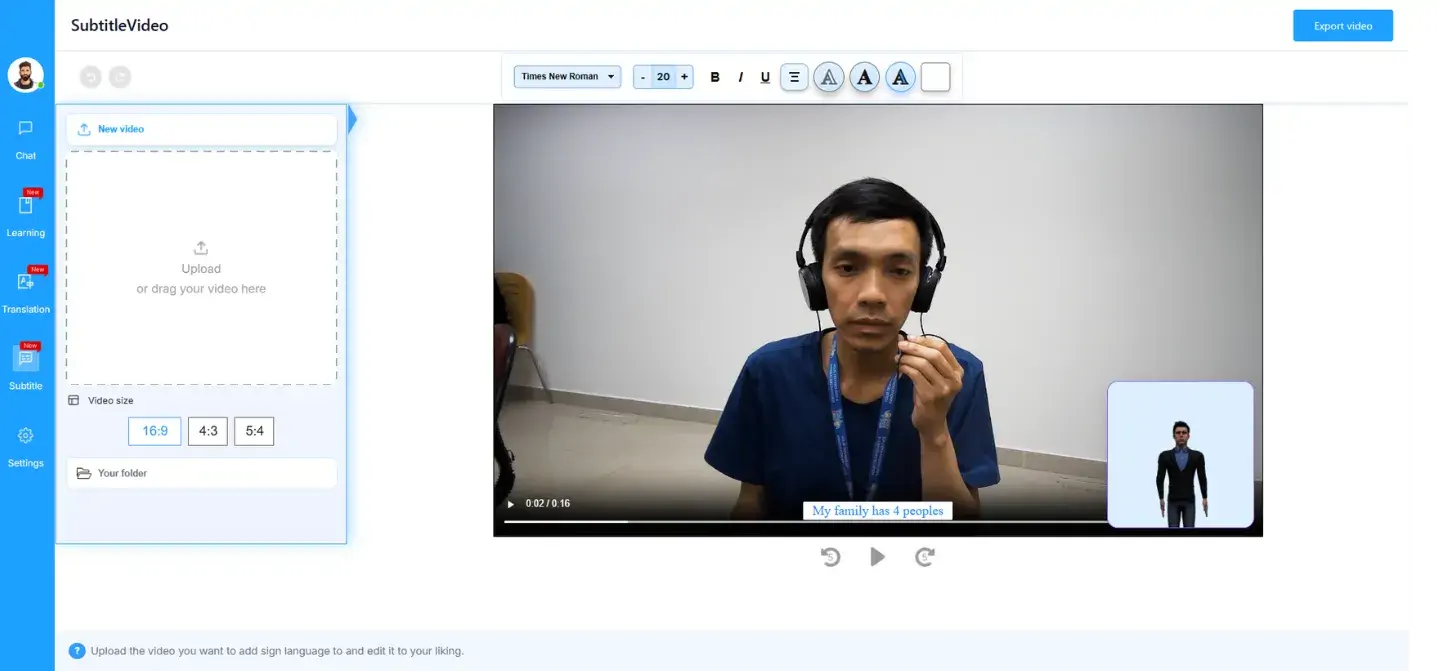Click the rewind button below video

831,557
